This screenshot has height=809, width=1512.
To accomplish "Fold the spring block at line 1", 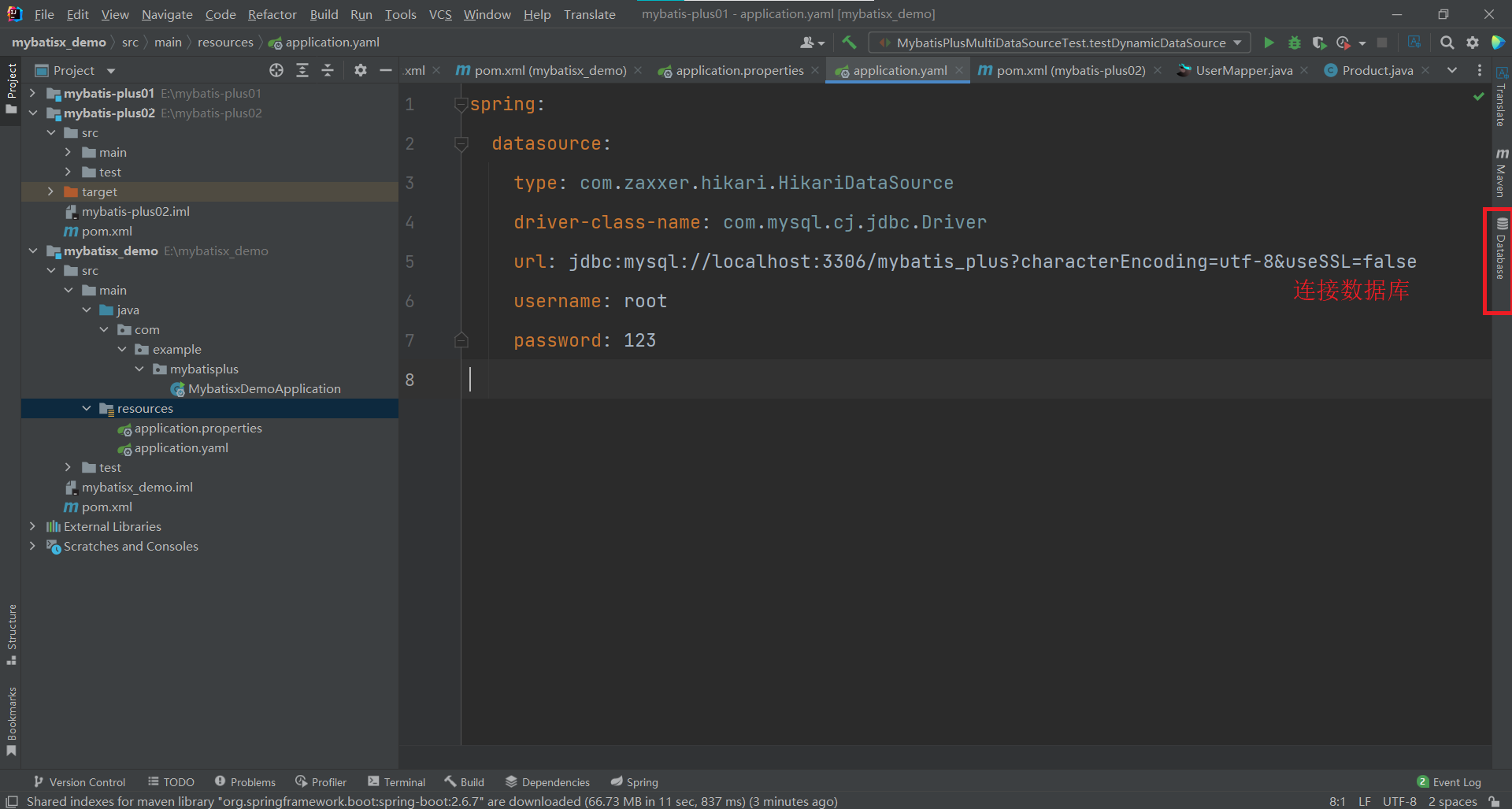I will pos(461,104).
